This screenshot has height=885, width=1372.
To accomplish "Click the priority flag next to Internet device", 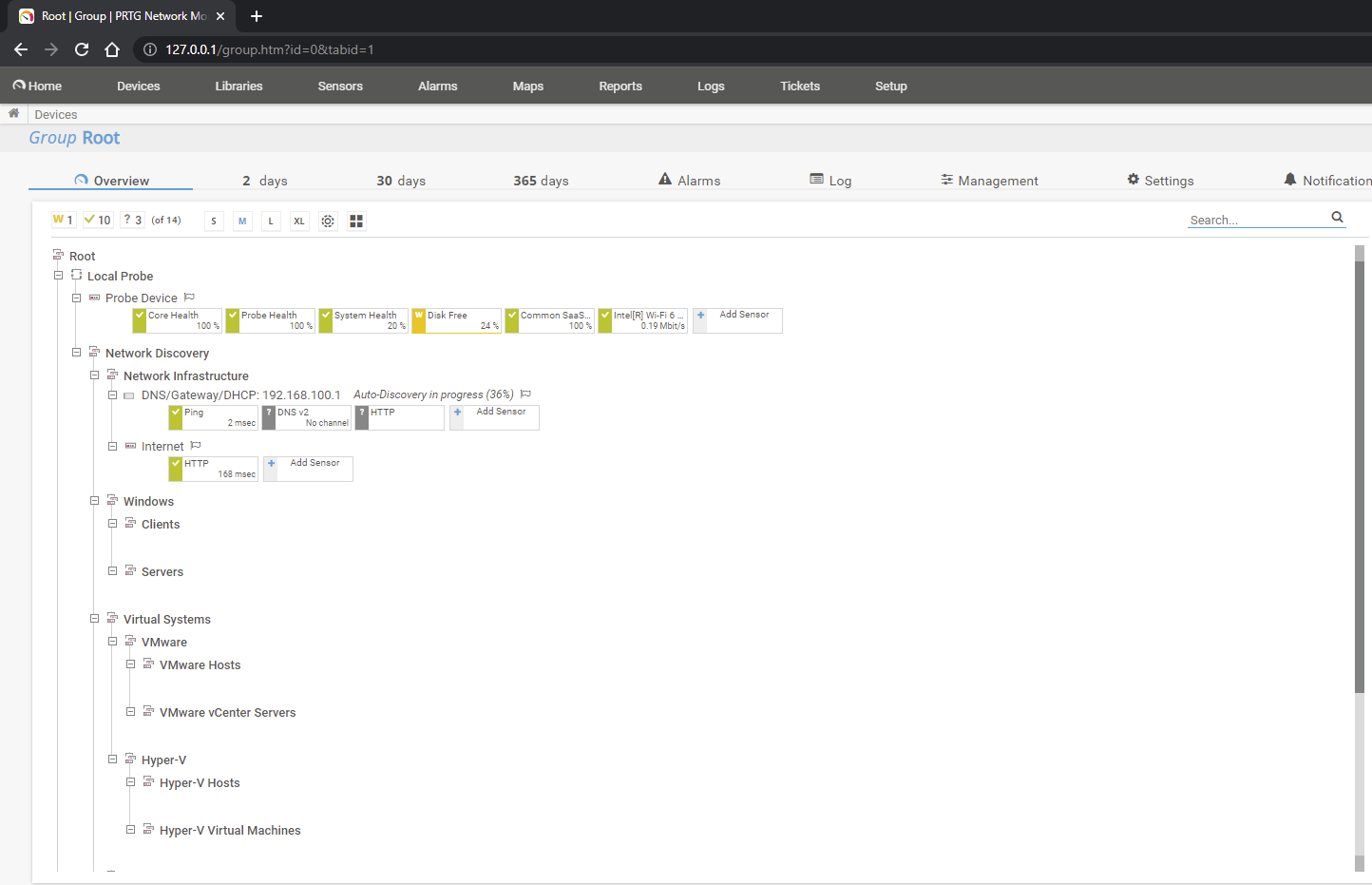I will (196, 445).
